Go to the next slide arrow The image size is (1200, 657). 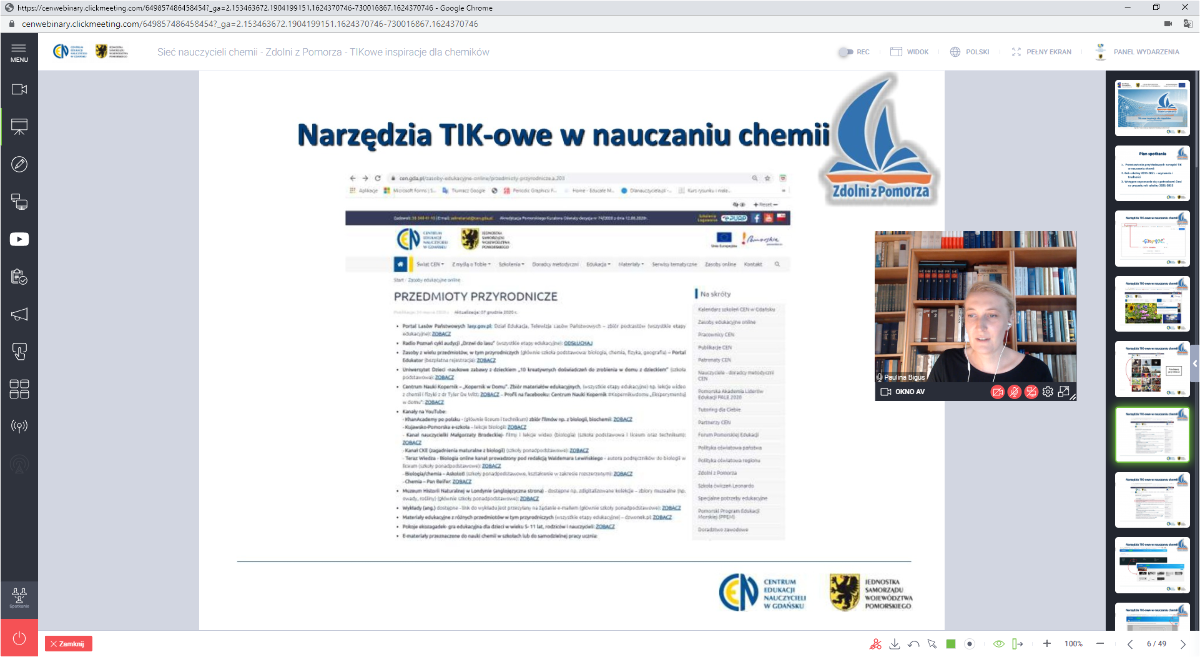(1185, 644)
